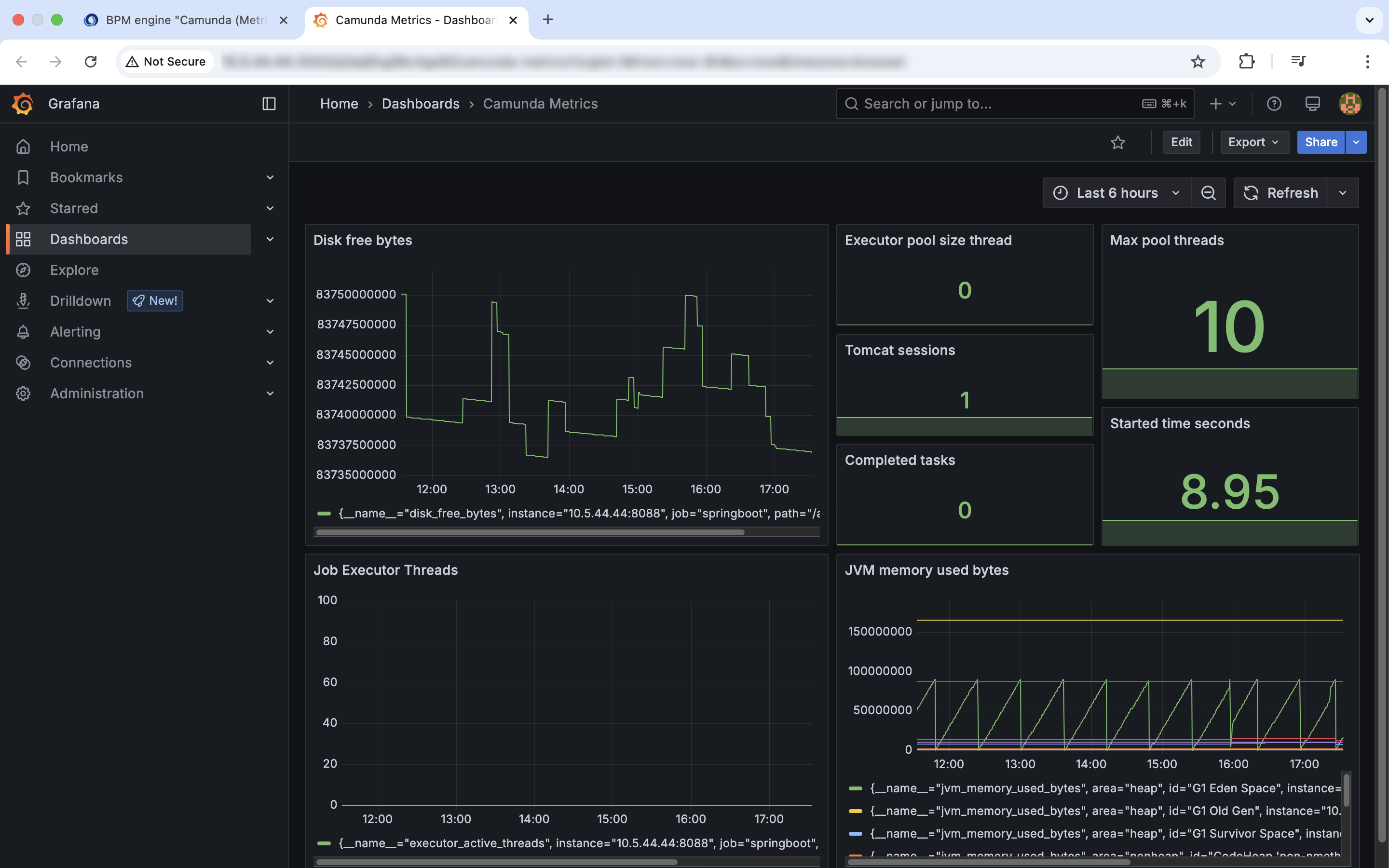This screenshot has width=1389, height=868.
Task: Open the Export dropdown
Action: coord(1254,142)
